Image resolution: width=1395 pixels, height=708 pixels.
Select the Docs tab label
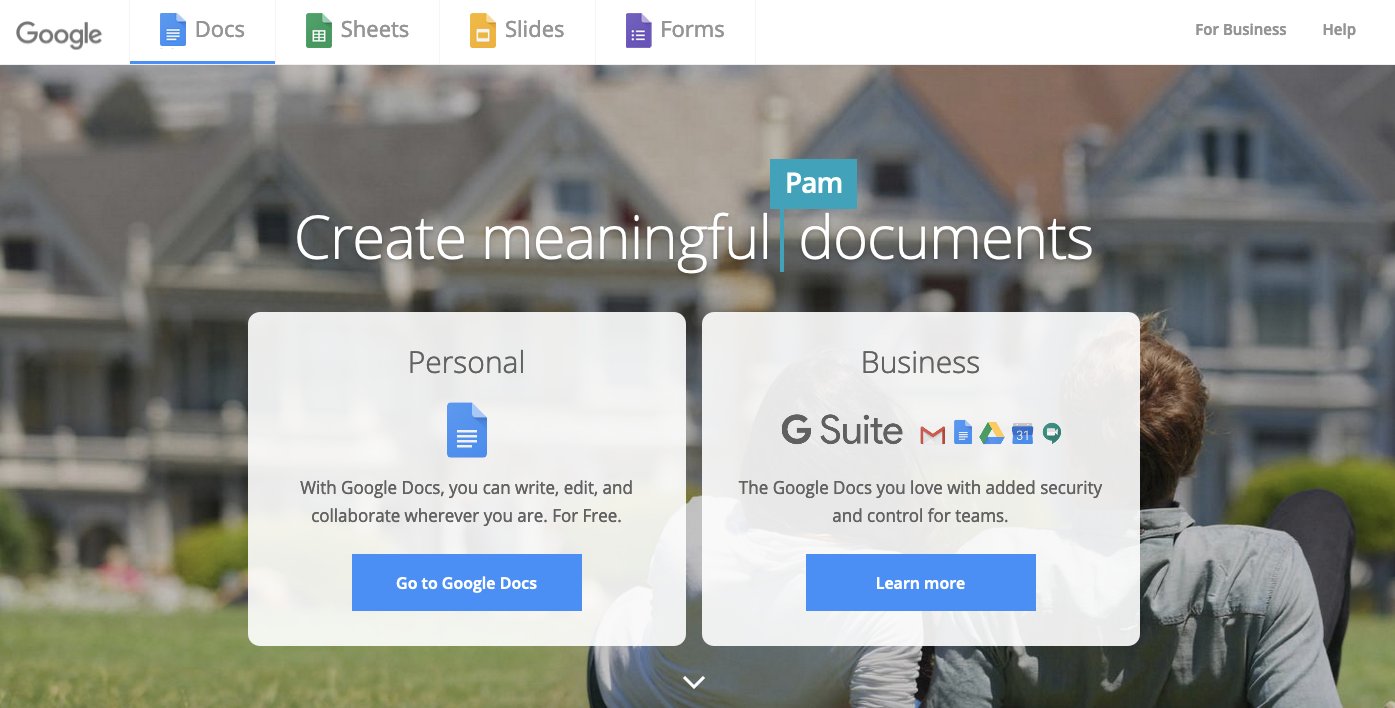pyautogui.click(x=220, y=30)
